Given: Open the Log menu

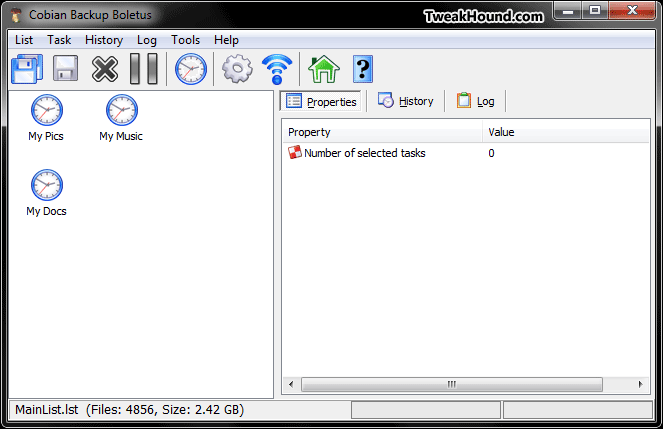Looking at the screenshot, I should pyautogui.click(x=147, y=40).
